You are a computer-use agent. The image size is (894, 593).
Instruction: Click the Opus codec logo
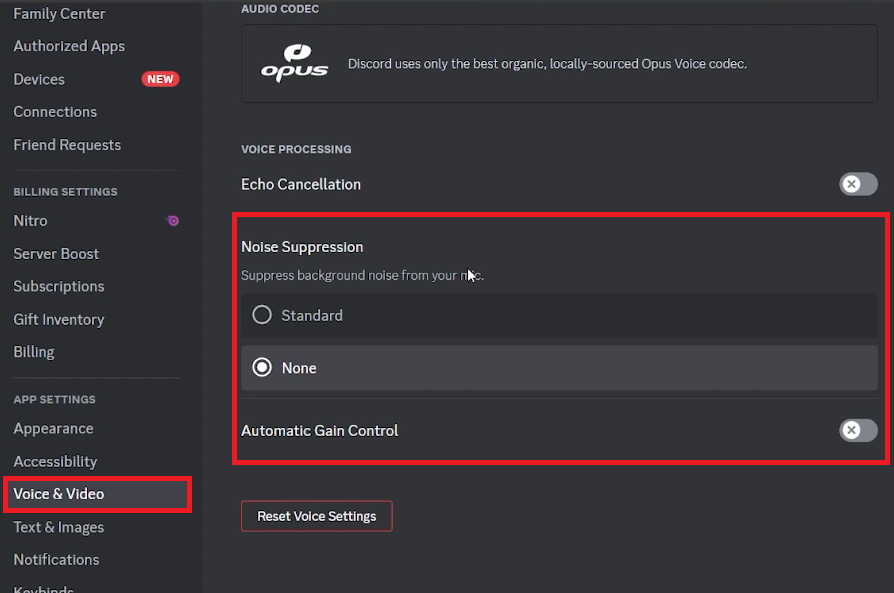click(294, 63)
